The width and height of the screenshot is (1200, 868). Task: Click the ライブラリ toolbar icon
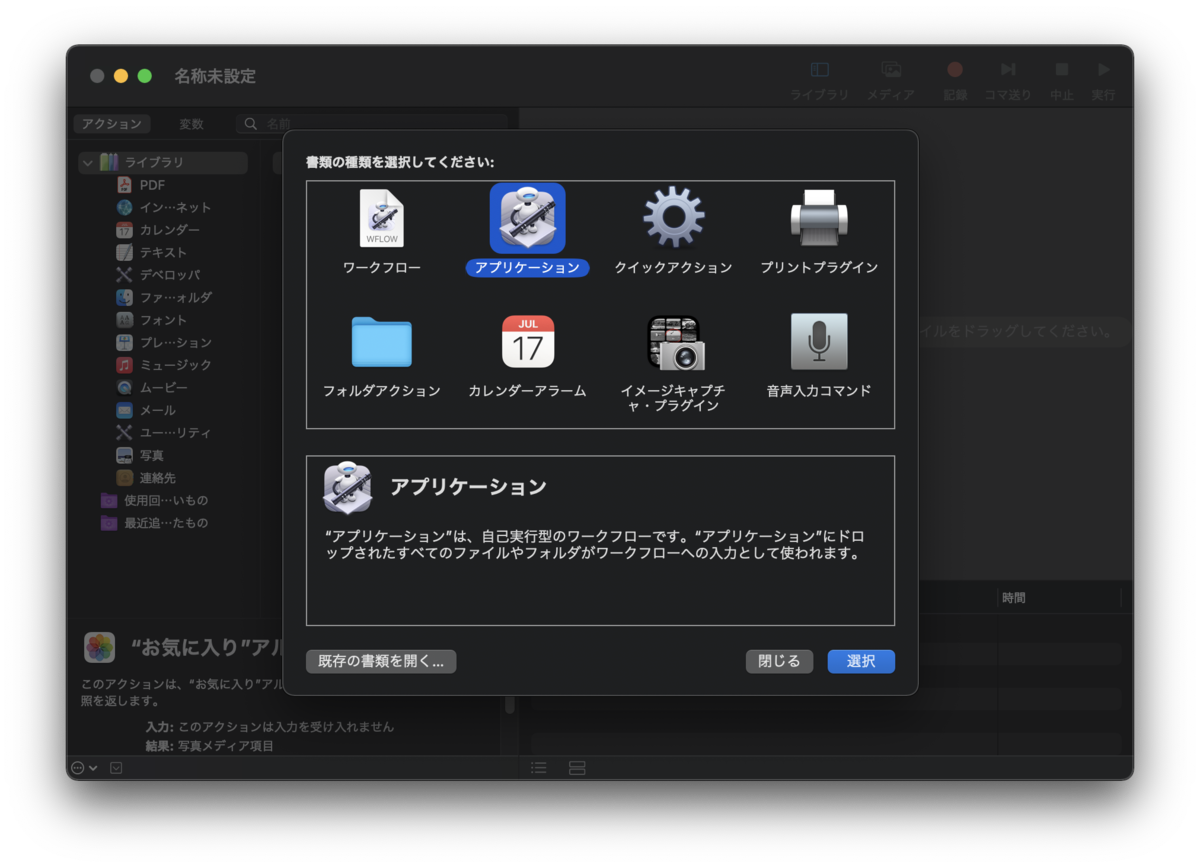point(820,70)
